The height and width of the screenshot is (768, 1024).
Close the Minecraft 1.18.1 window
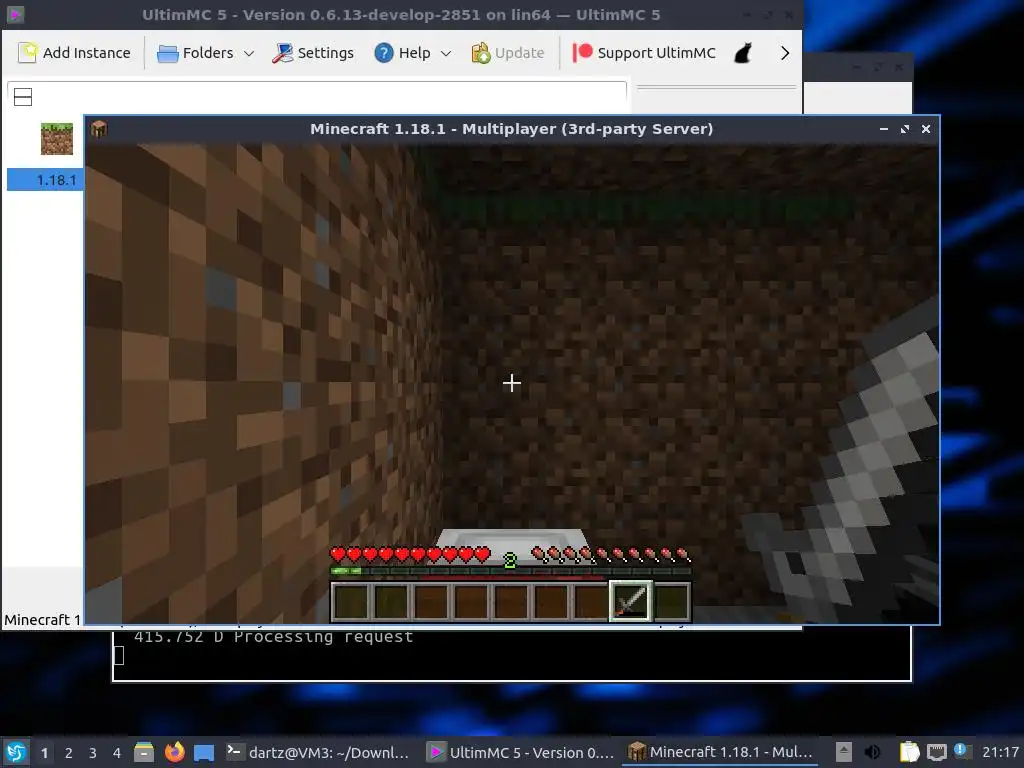point(925,129)
